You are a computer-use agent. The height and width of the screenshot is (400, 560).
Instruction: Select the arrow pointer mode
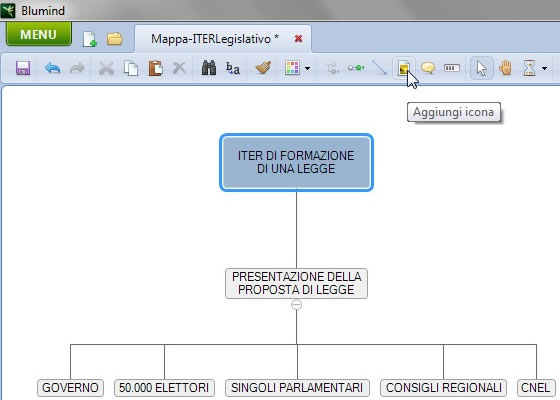481,68
